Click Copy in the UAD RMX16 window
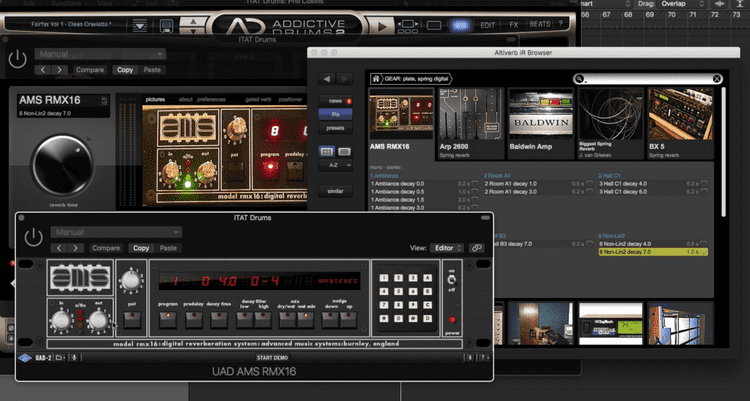 click(141, 248)
